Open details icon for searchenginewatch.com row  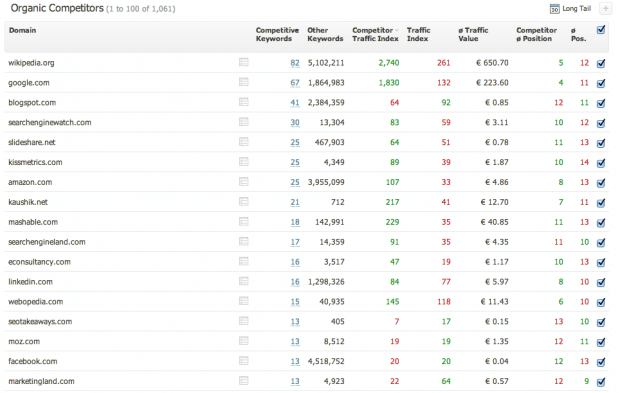pos(244,122)
